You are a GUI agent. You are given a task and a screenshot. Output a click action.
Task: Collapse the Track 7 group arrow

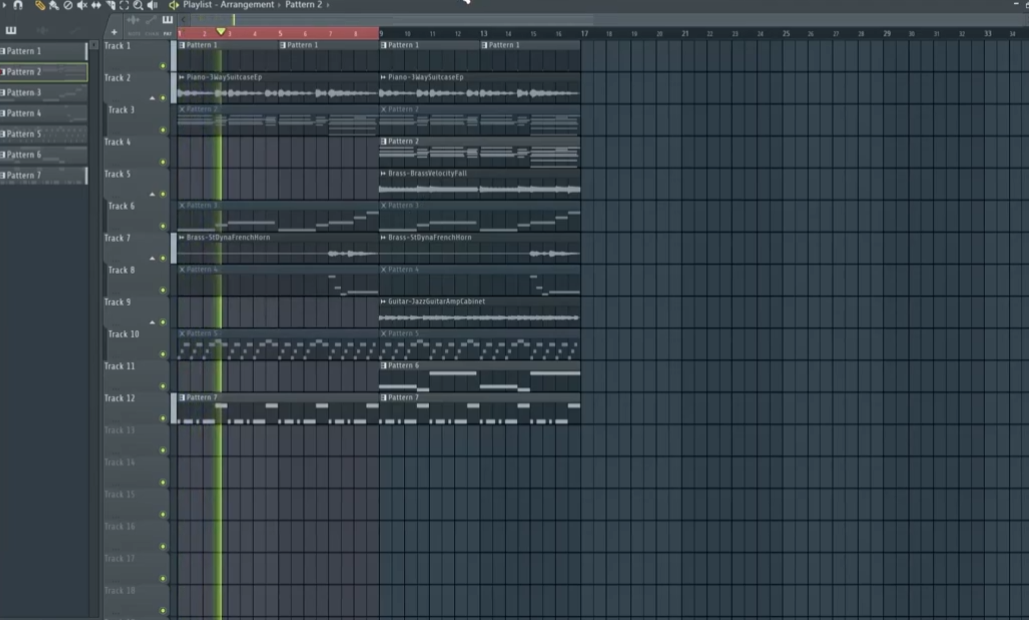(152, 258)
